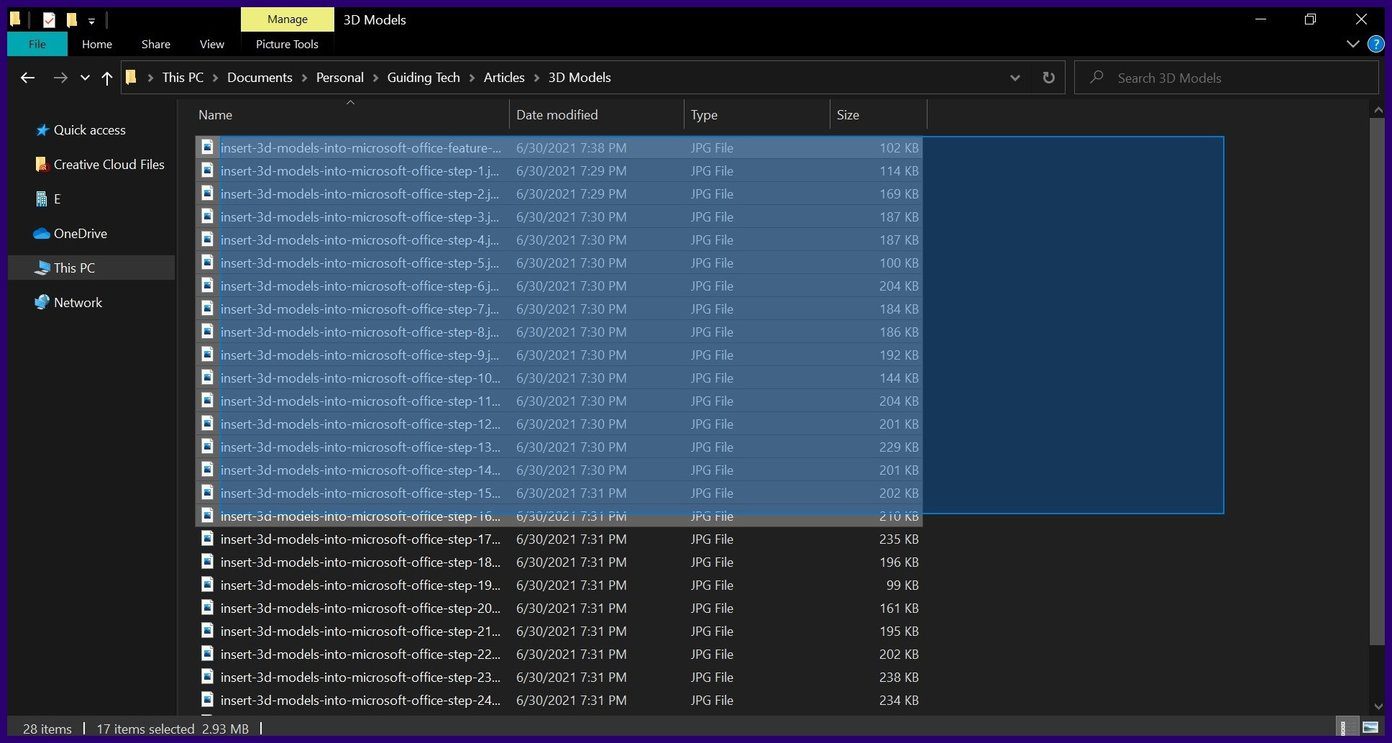The image size is (1392, 743).
Task: Open the address bar history dropdown
Action: [1015, 78]
